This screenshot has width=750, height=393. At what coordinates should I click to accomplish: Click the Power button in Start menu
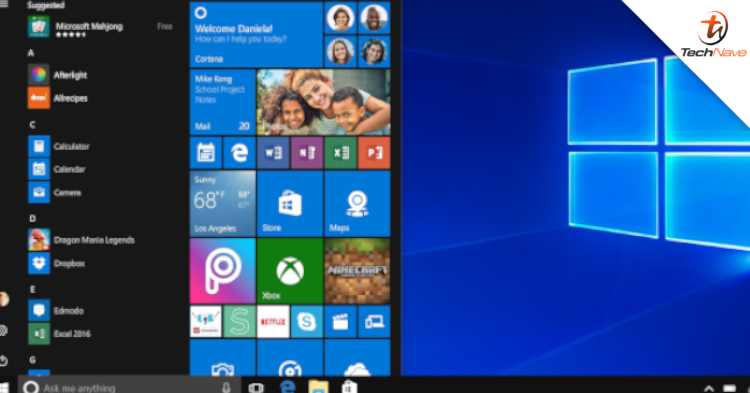(x=3, y=360)
